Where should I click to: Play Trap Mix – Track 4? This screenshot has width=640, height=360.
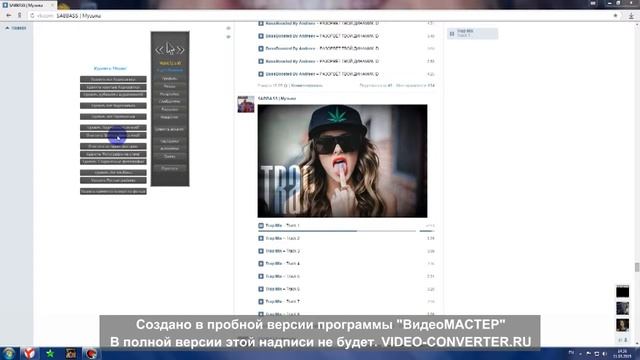(x=261, y=264)
